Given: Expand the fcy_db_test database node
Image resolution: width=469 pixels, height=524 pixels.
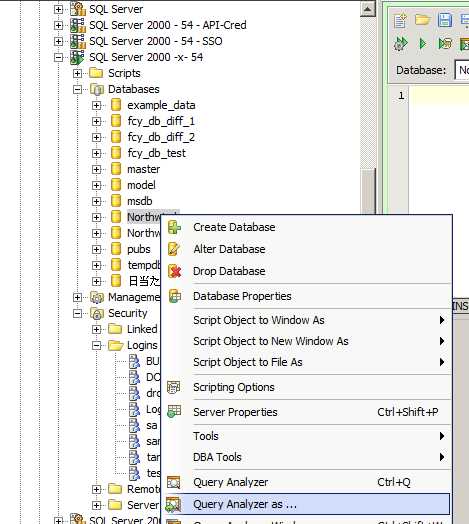Looking at the screenshot, I should click(x=97, y=153).
